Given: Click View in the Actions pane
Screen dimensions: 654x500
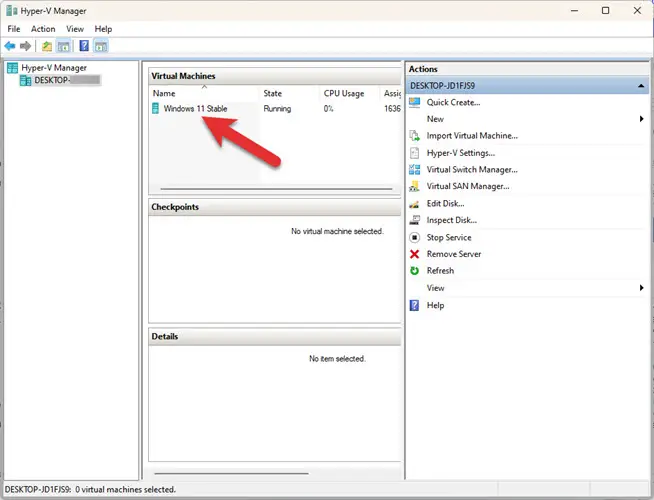Looking at the screenshot, I should click(x=435, y=288).
